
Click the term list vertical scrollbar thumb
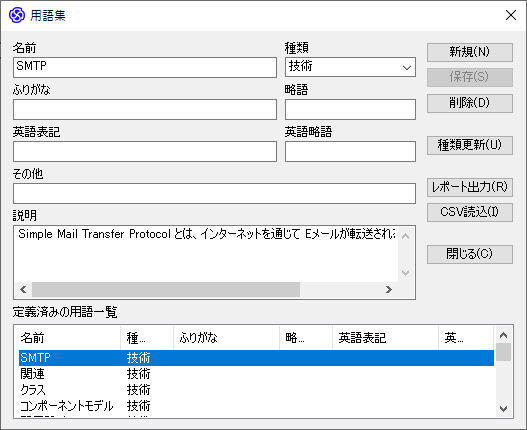(x=503, y=352)
